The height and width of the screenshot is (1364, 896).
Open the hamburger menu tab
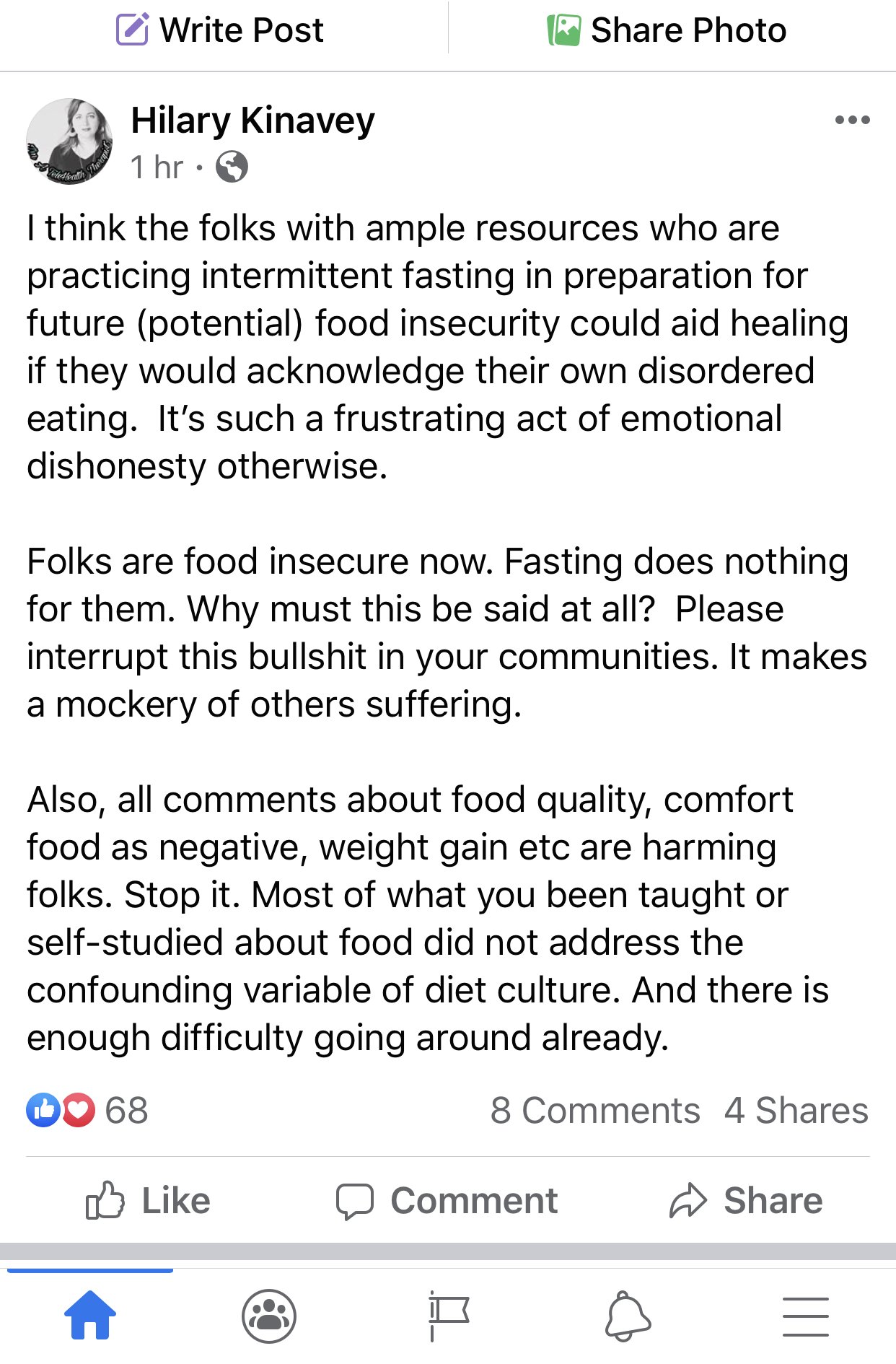click(806, 1316)
